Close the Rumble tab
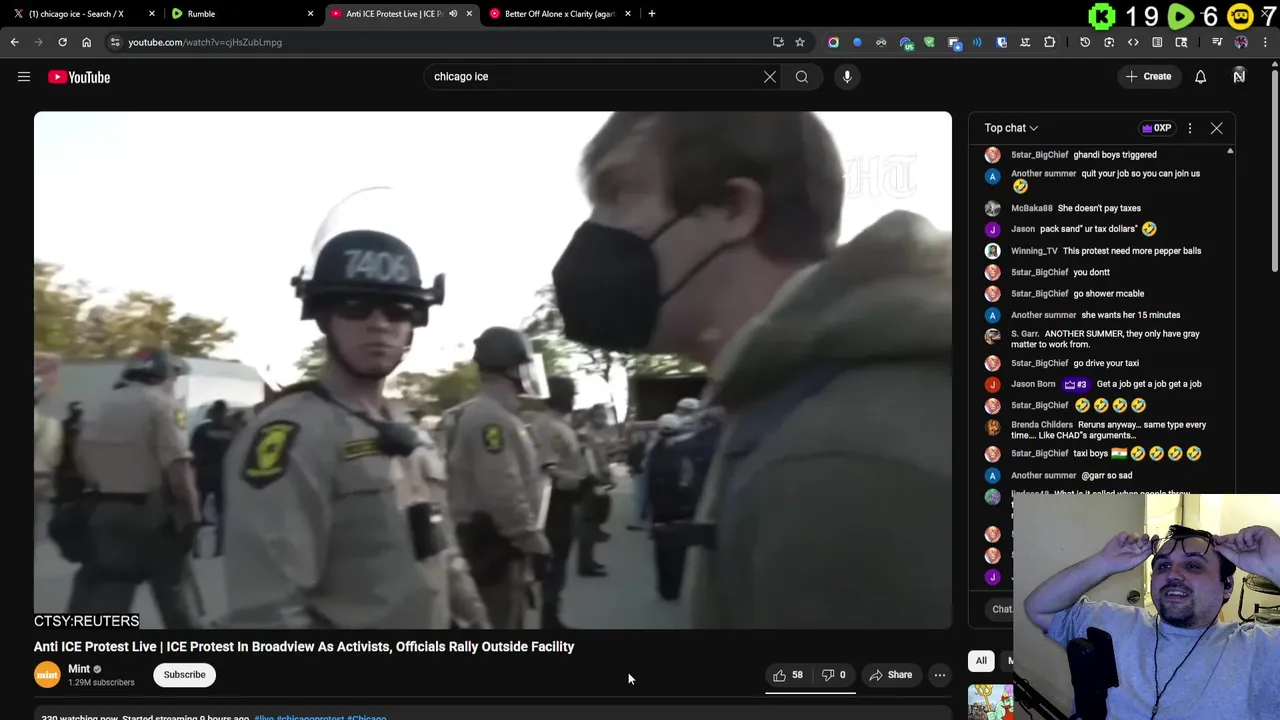Screen dimensions: 1280x720 click(310, 14)
